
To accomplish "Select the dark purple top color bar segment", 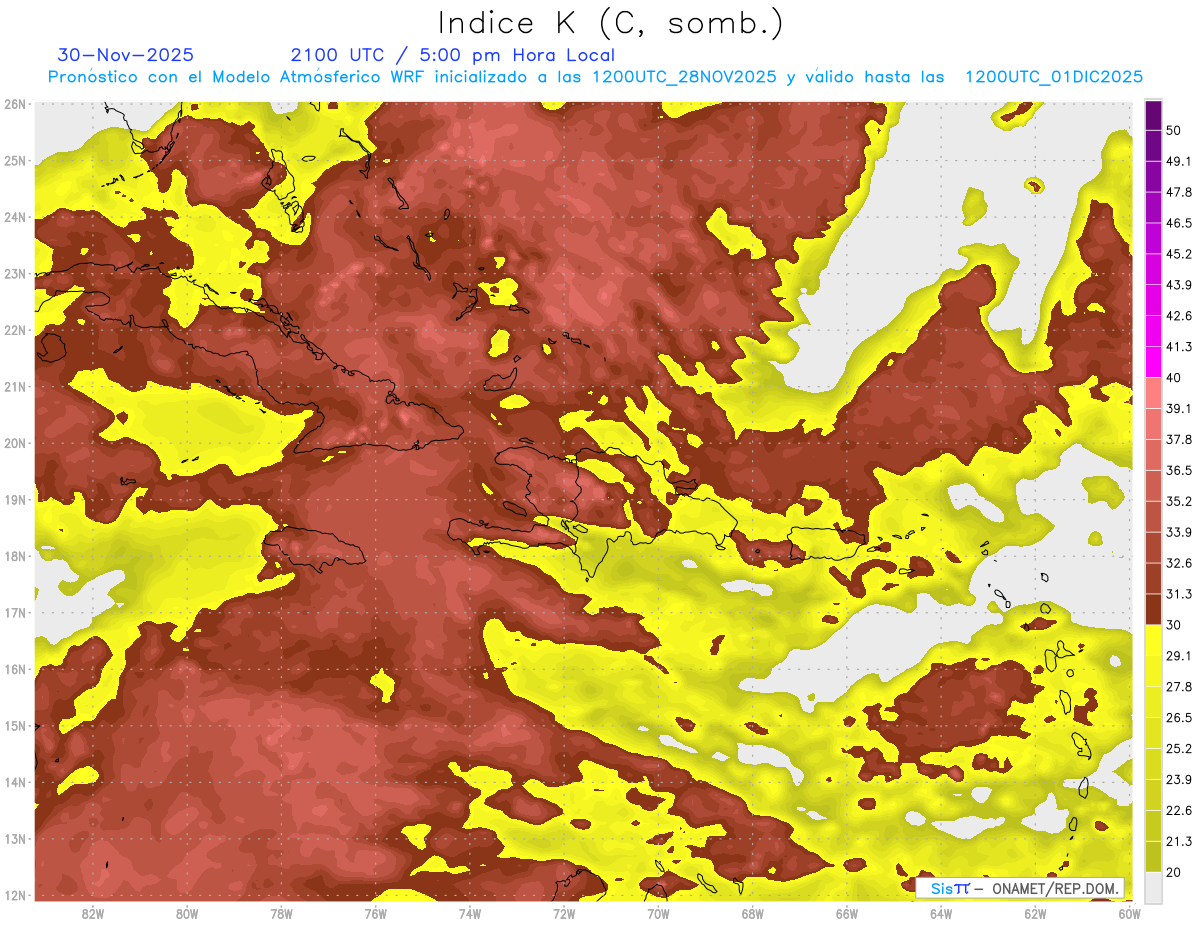I will 1153,116.
